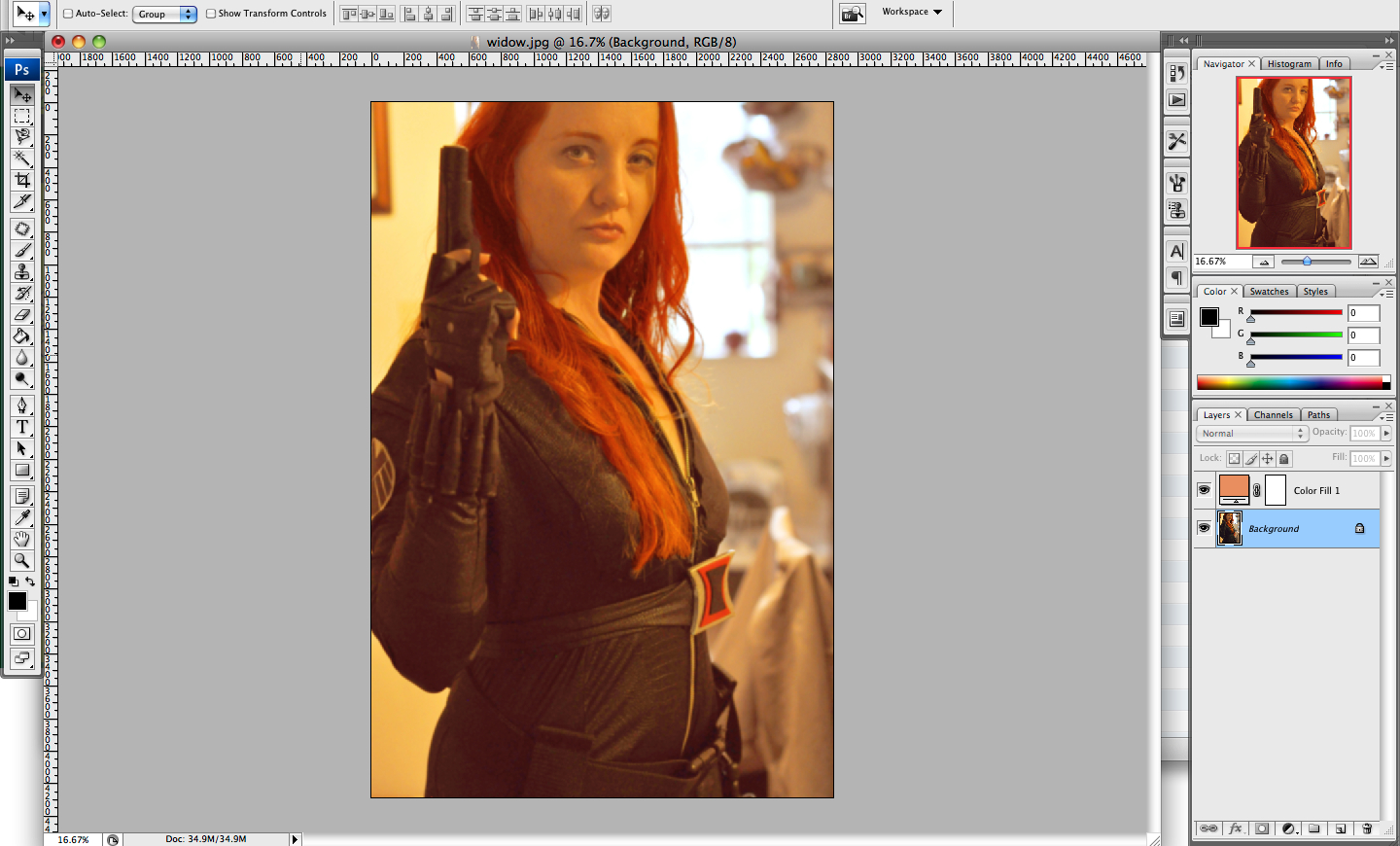1400x846 pixels.
Task: Select the Zoom tool
Action: (x=22, y=560)
